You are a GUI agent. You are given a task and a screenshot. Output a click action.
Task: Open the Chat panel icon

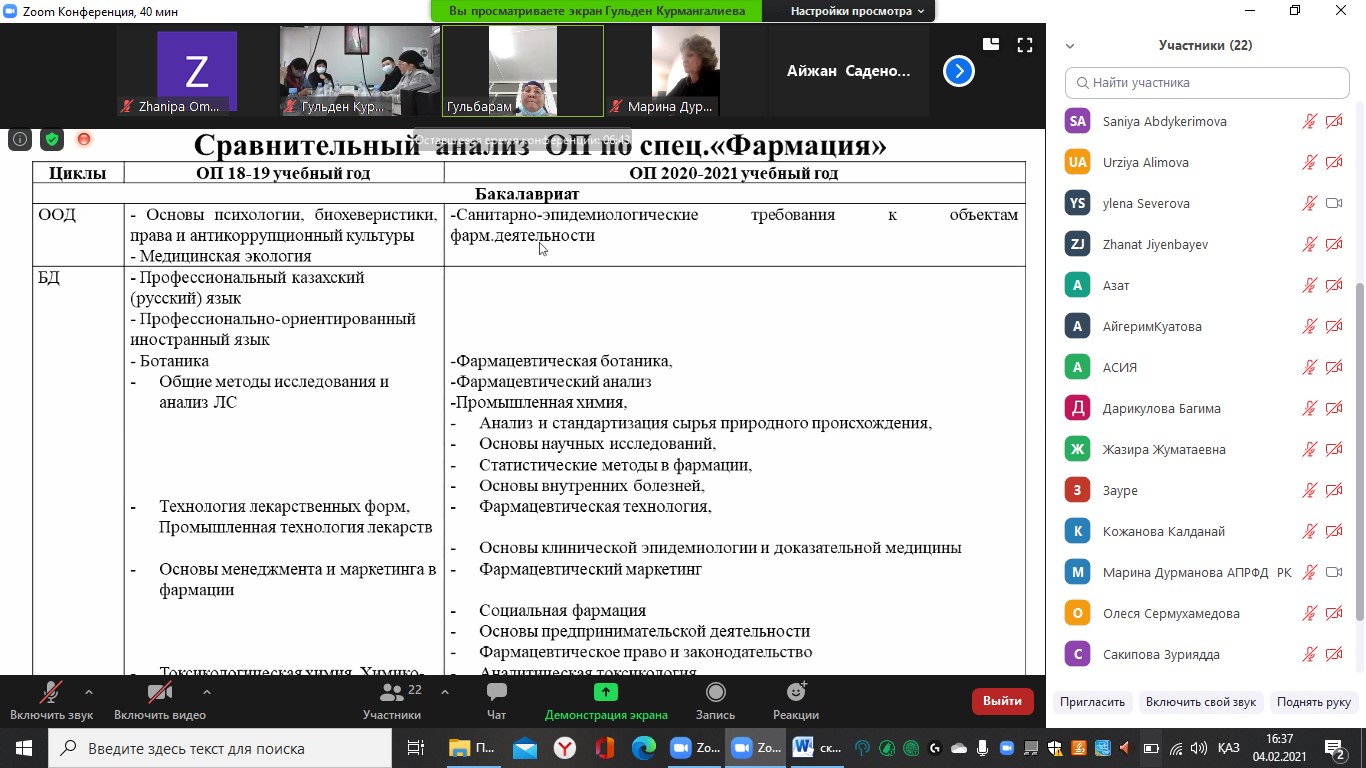[496, 693]
